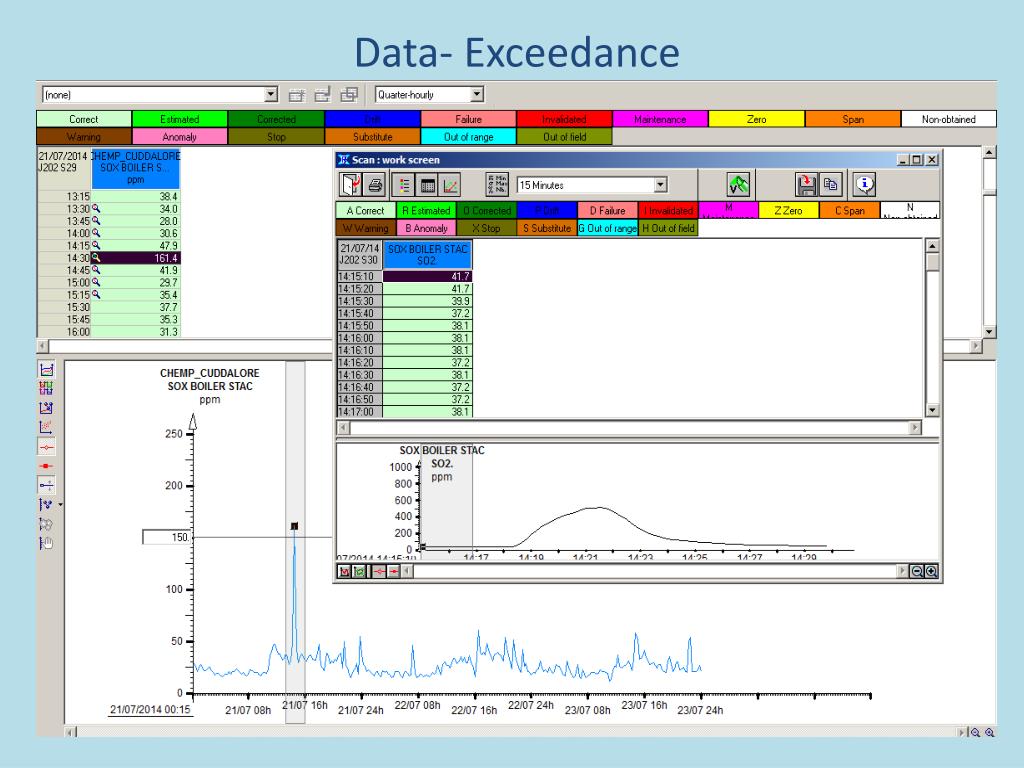Click the Estimated status swatch in main legend
The height and width of the screenshot is (768, 1024).
pos(180,119)
